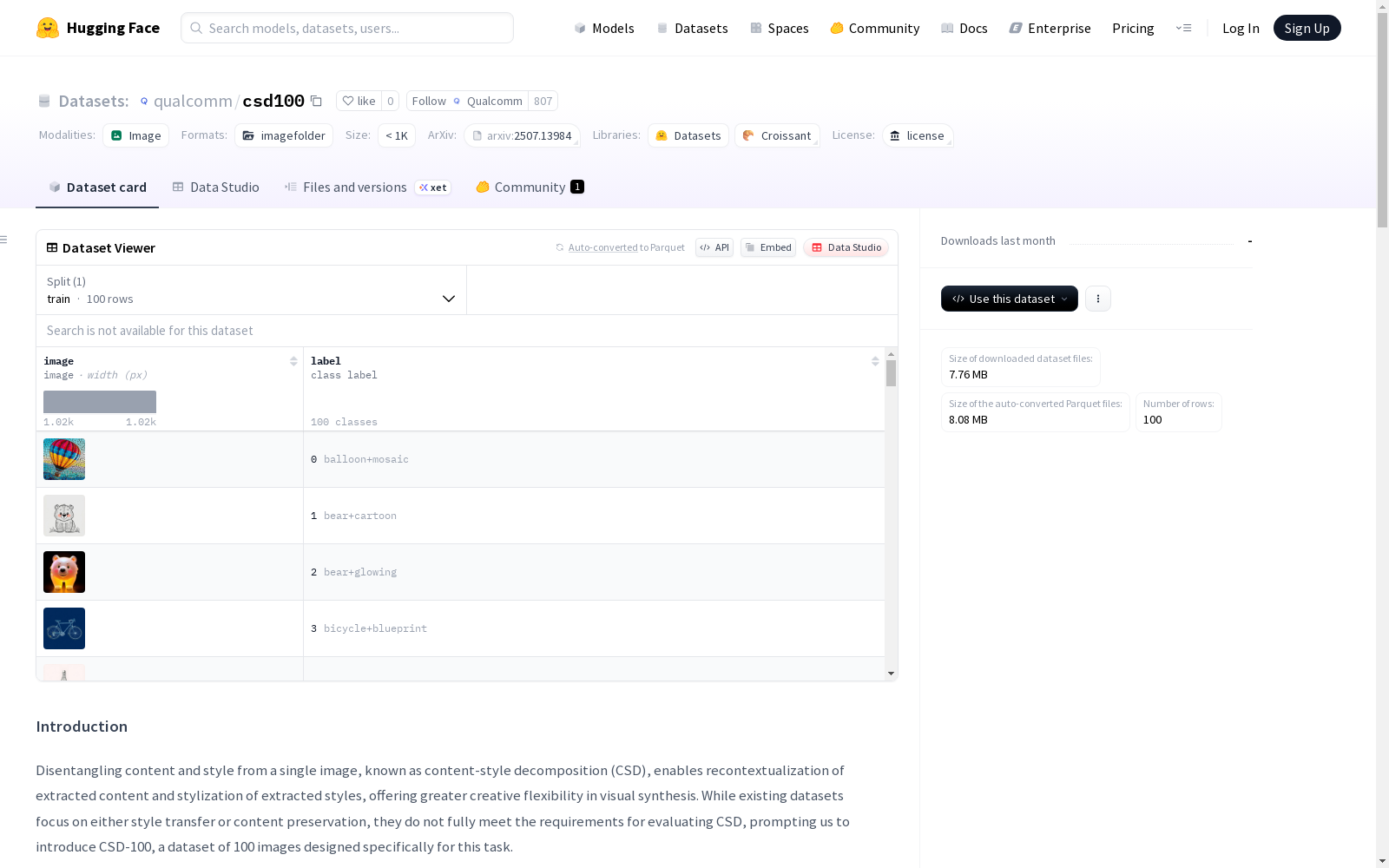The height and width of the screenshot is (868, 1389).
Task: Click the API button in Dataset Viewer
Action: [714, 247]
